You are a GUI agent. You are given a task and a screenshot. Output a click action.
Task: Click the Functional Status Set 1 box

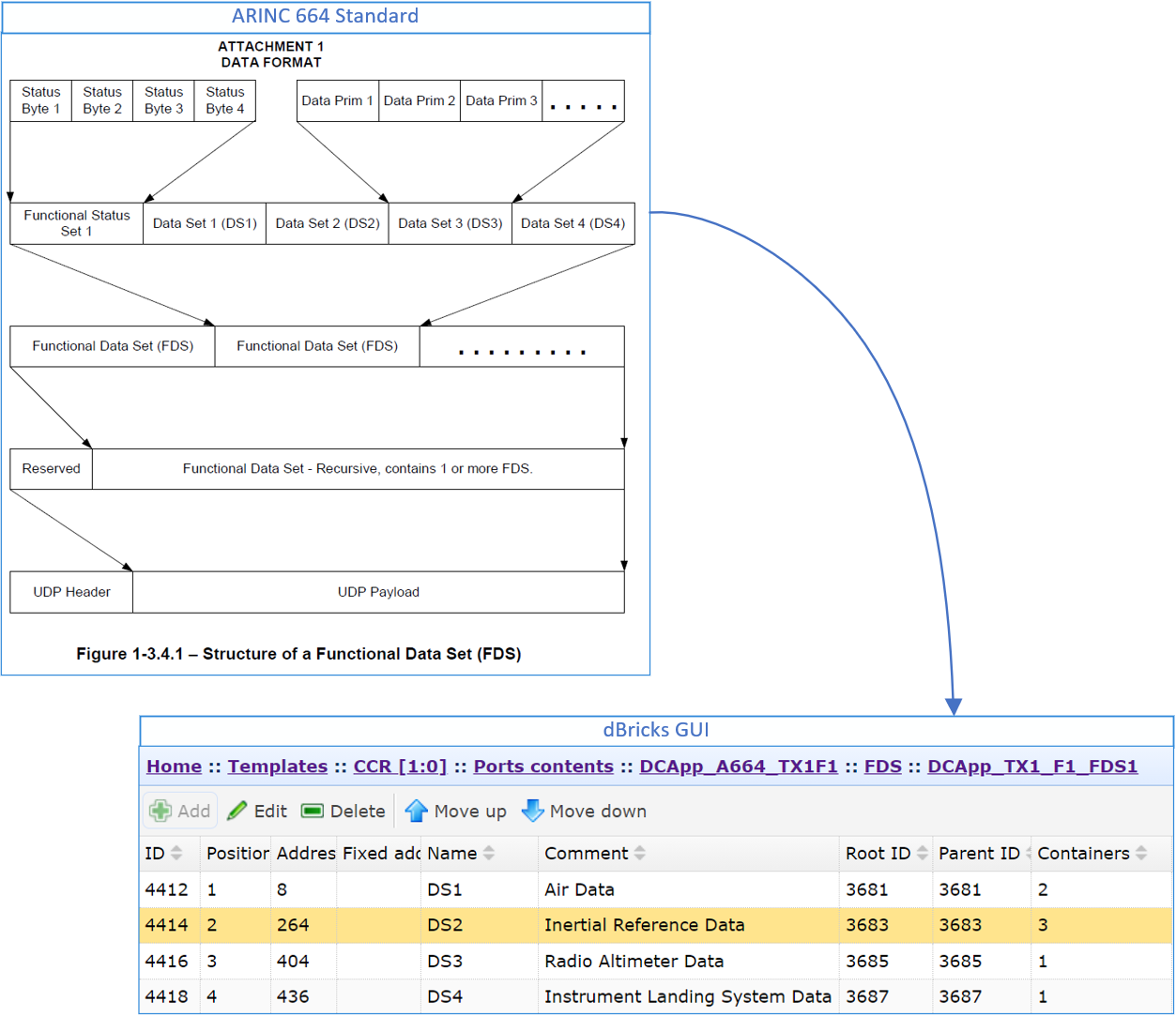pyautogui.click(x=77, y=223)
